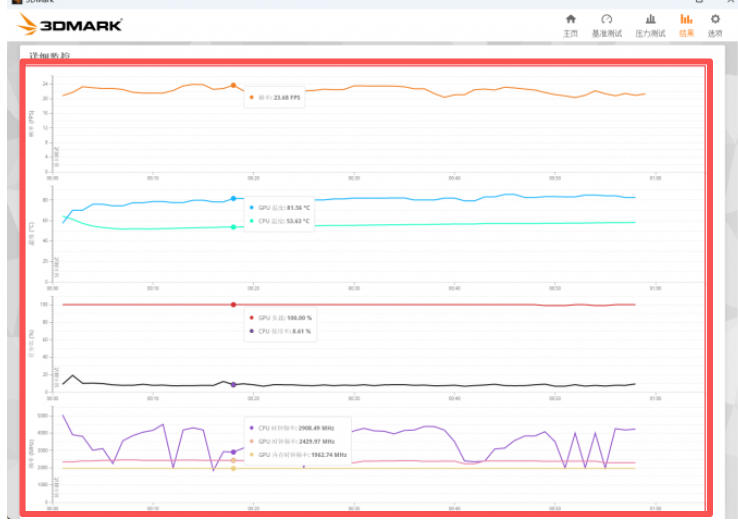Click the 3DMARK logo
Screen dimensions: 738x521
click(70, 23)
